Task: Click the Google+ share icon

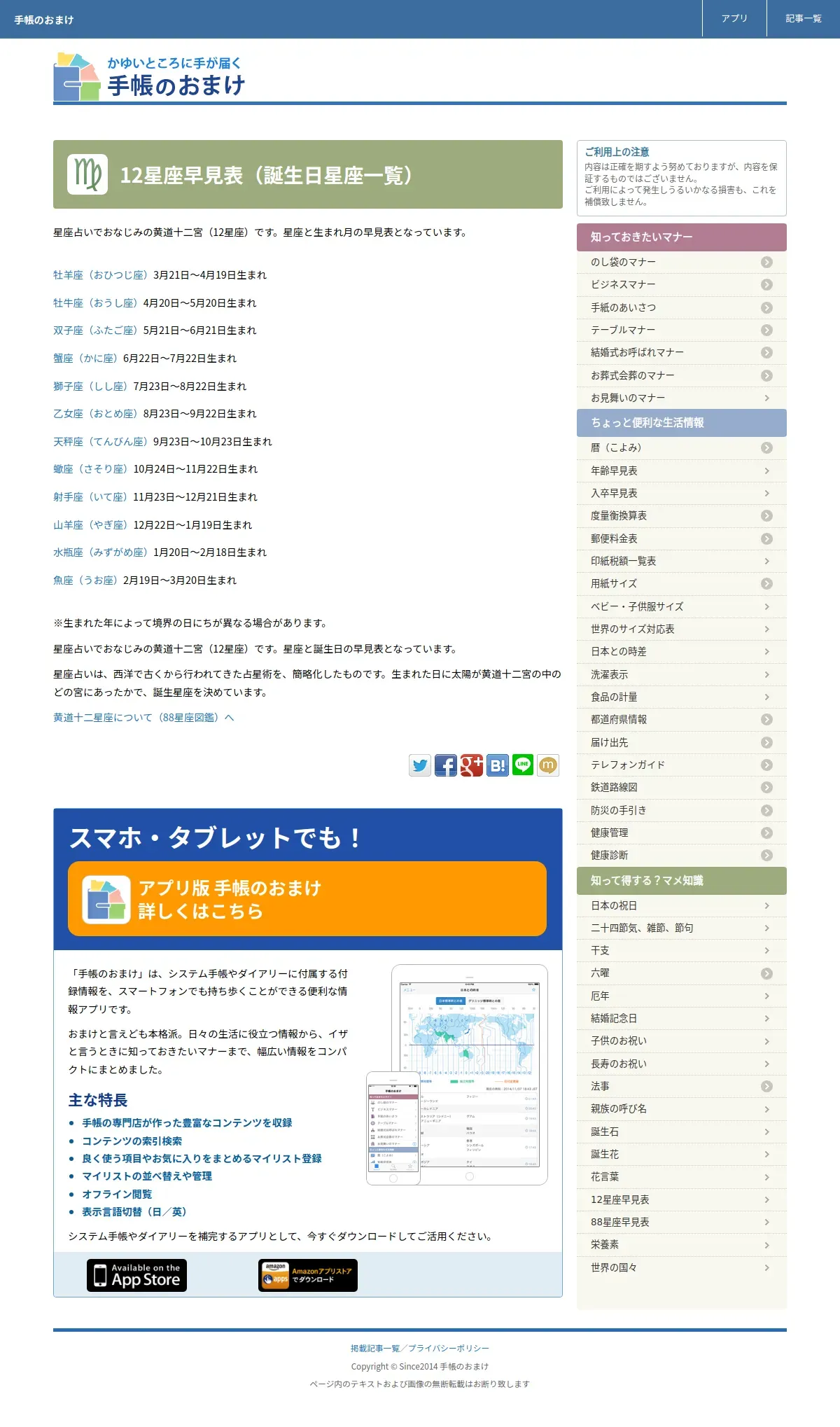Action: click(x=472, y=765)
